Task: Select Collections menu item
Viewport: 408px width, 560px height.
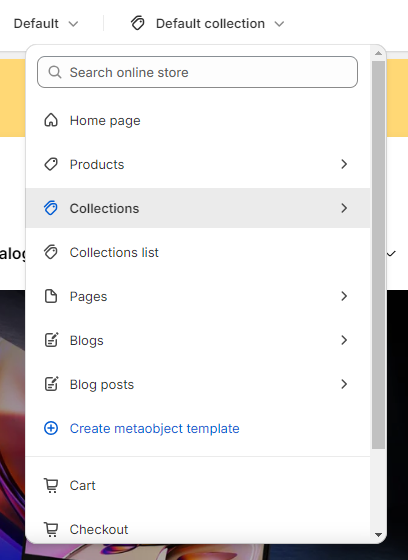Action: pyautogui.click(x=198, y=208)
